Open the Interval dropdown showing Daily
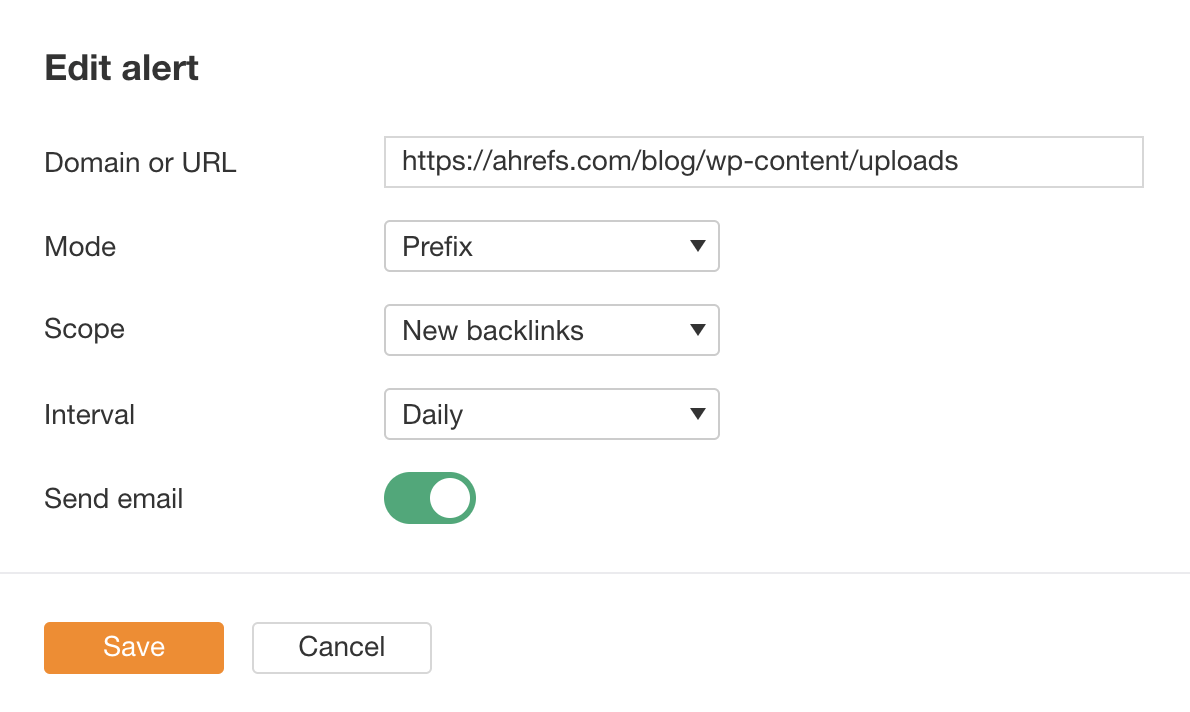 (551, 414)
